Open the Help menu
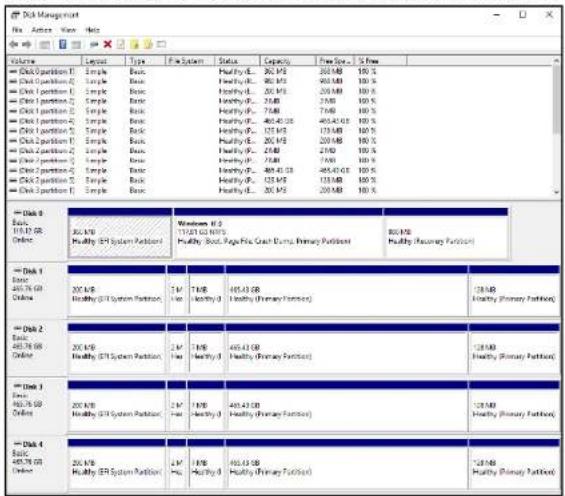Screen dimensions: 565x496 [93, 30]
